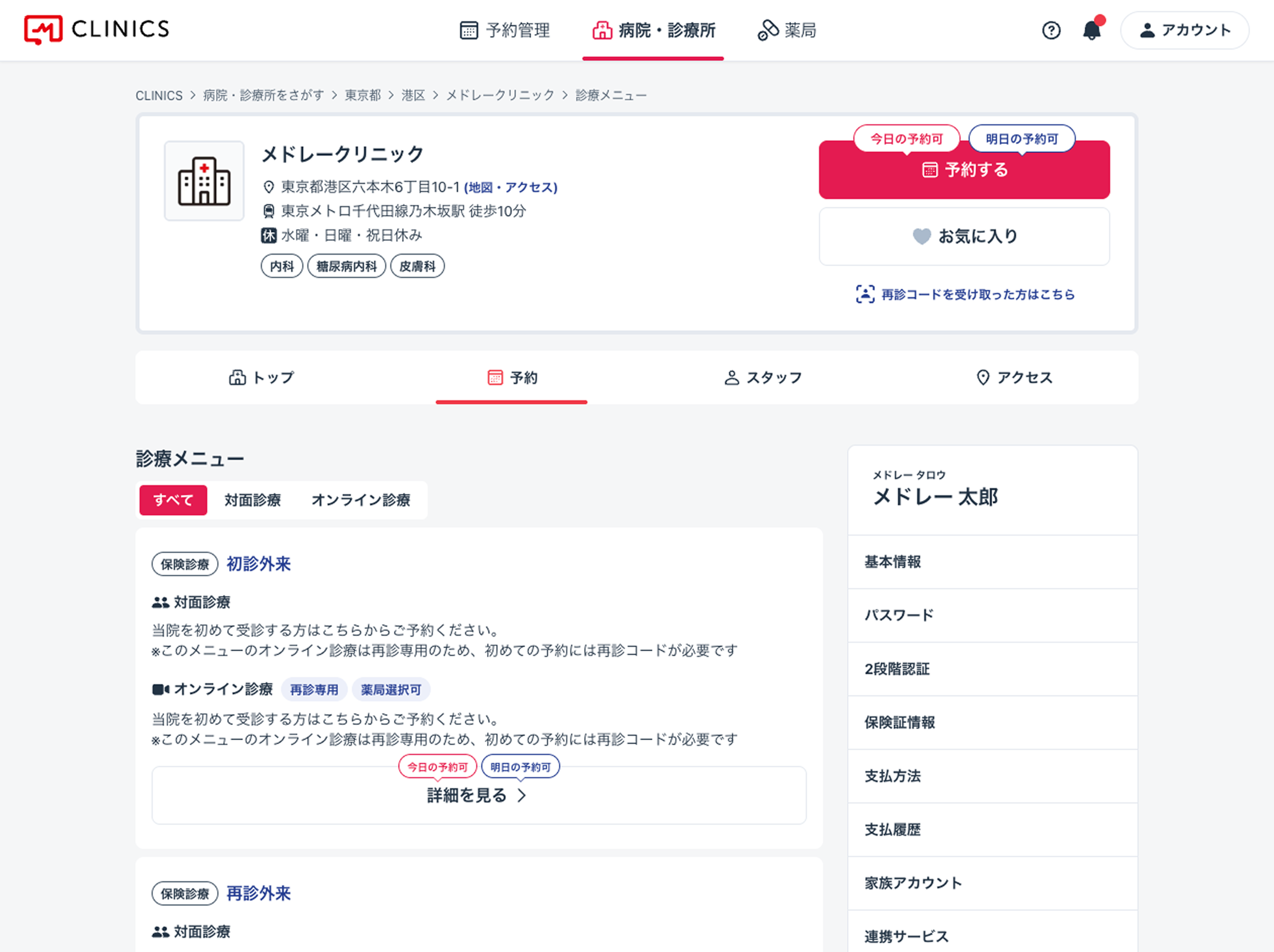Click 詳細を見る for 初診外来
The width and height of the screenshot is (1274, 952).
pyautogui.click(x=479, y=795)
